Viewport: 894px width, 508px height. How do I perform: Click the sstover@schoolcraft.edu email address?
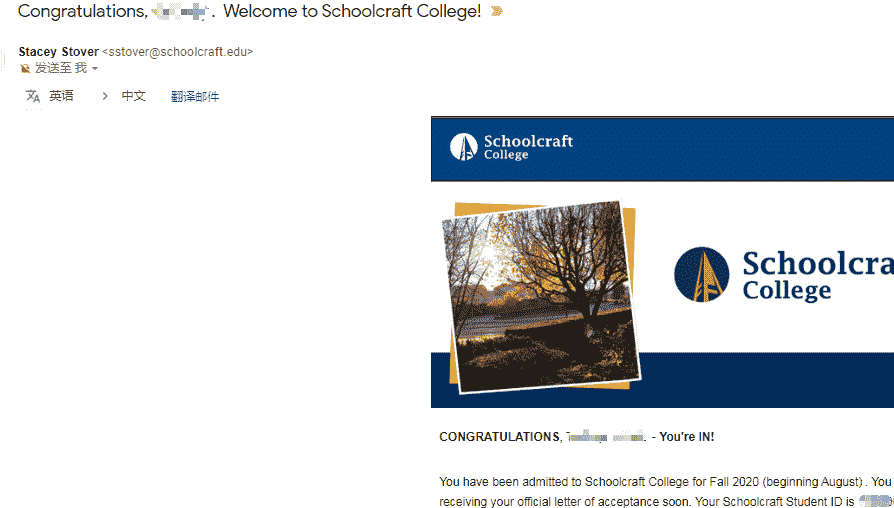coord(177,52)
